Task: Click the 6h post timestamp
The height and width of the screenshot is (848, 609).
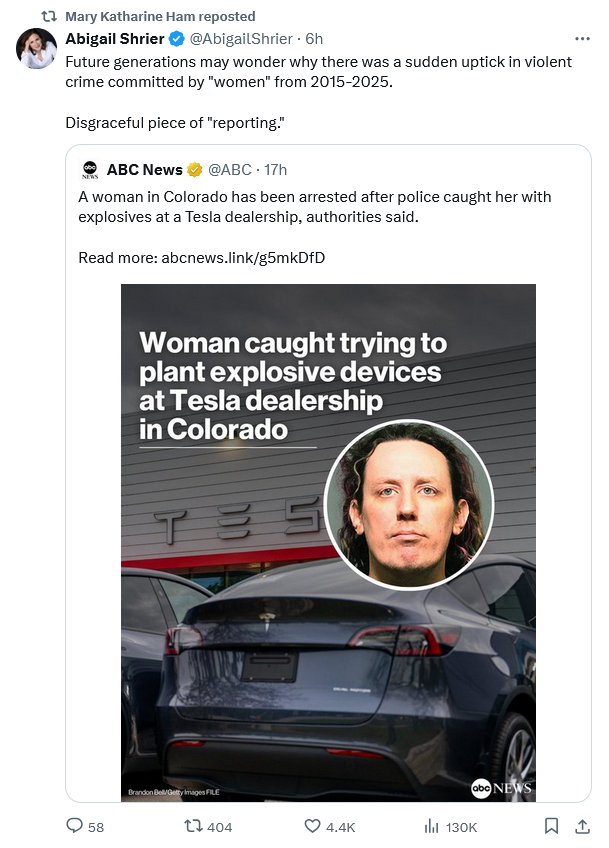Action: click(x=314, y=39)
